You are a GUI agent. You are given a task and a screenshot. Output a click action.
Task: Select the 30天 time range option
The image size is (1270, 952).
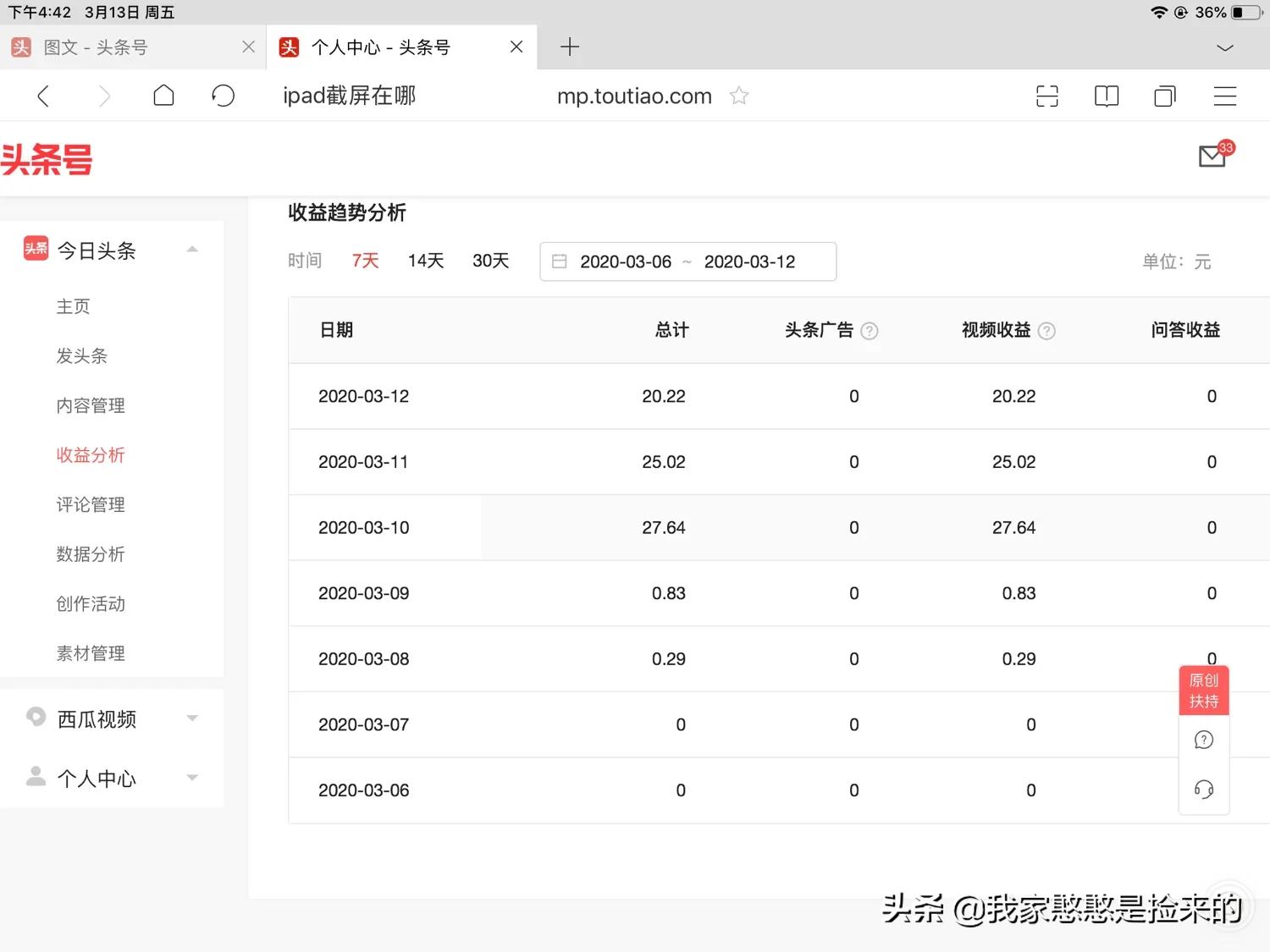click(x=489, y=261)
